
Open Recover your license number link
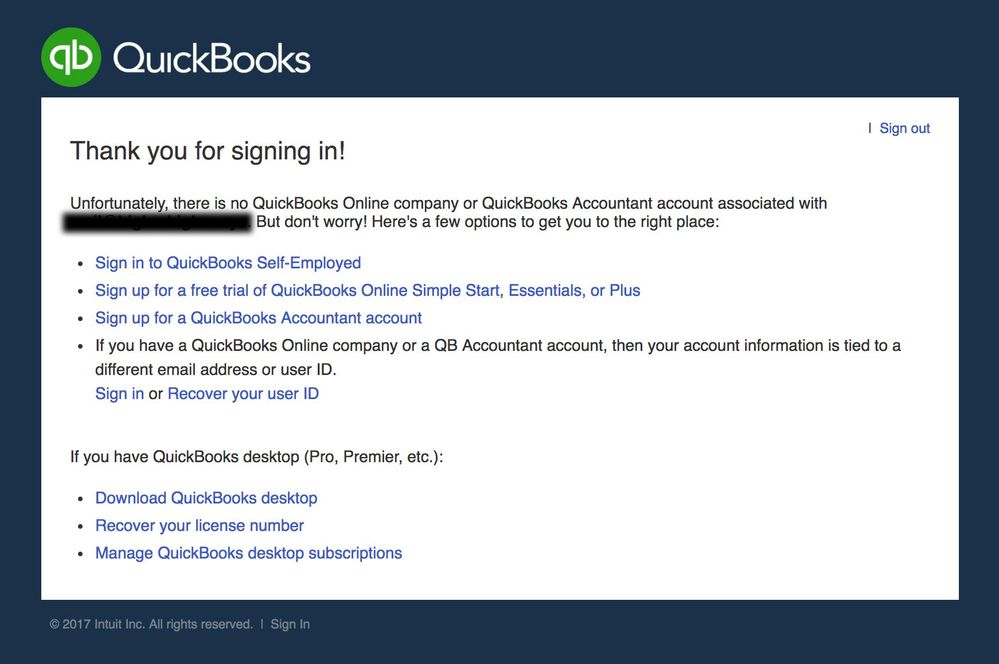tap(199, 525)
